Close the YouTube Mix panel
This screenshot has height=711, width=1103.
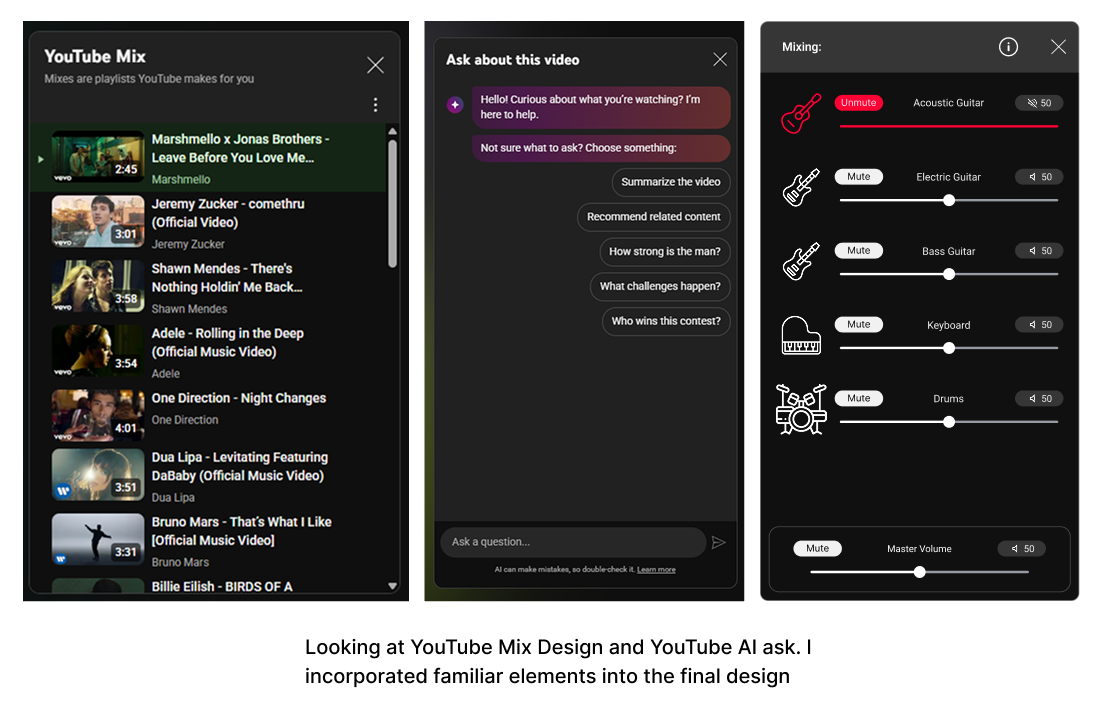pyautogui.click(x=376, y=65)
